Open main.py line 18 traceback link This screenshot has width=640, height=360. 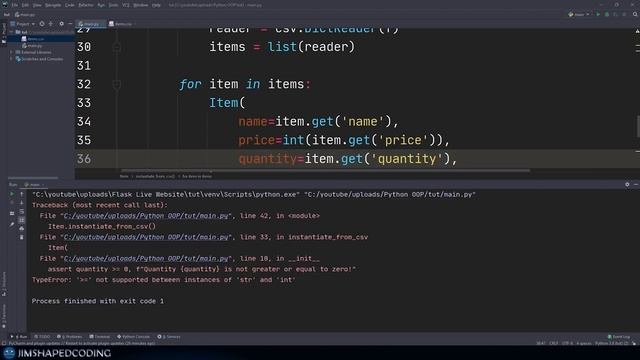[146, 259]
